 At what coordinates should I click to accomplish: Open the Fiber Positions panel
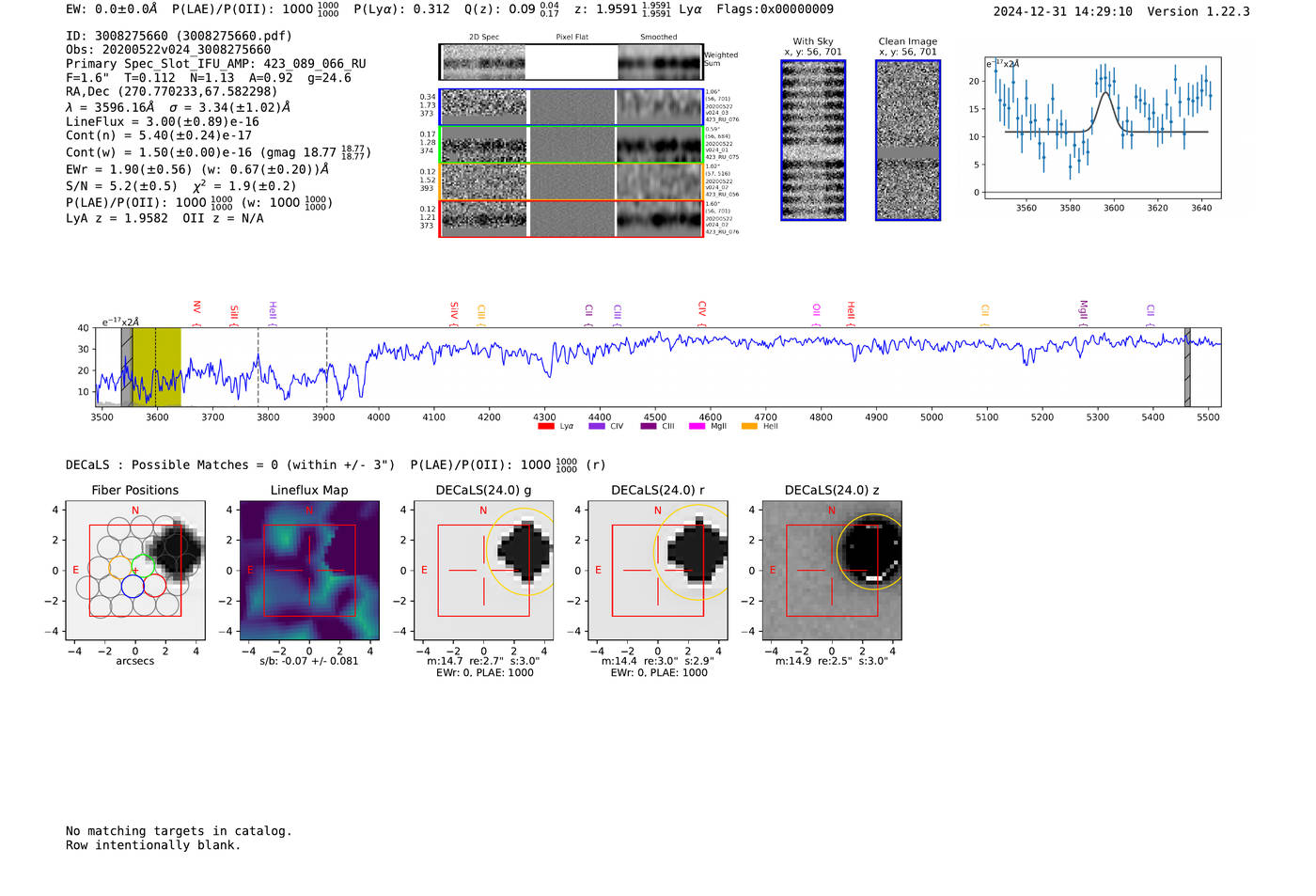[135, 570]
